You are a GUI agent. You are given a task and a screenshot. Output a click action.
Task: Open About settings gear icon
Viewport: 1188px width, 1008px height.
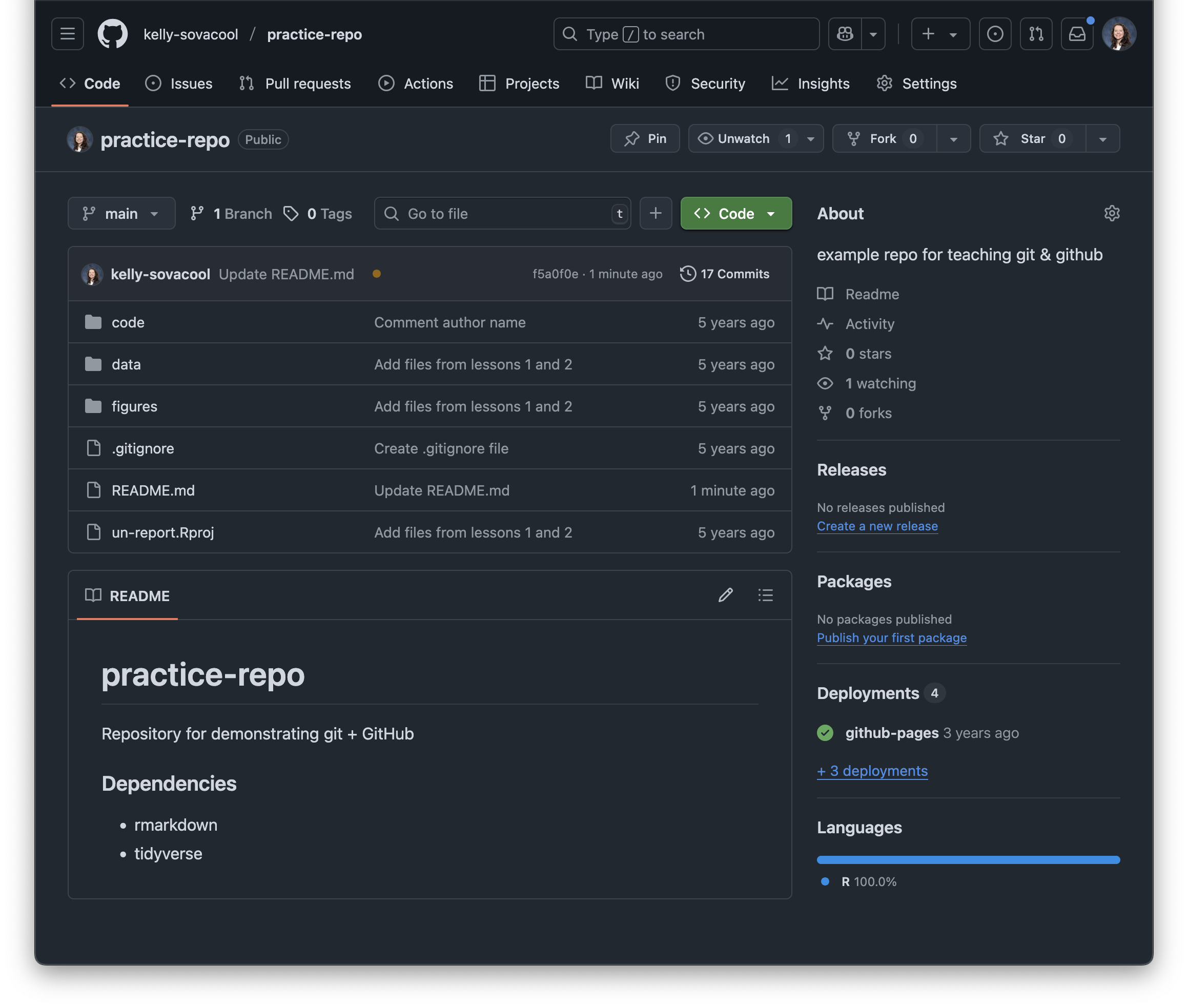[1112, 213]
